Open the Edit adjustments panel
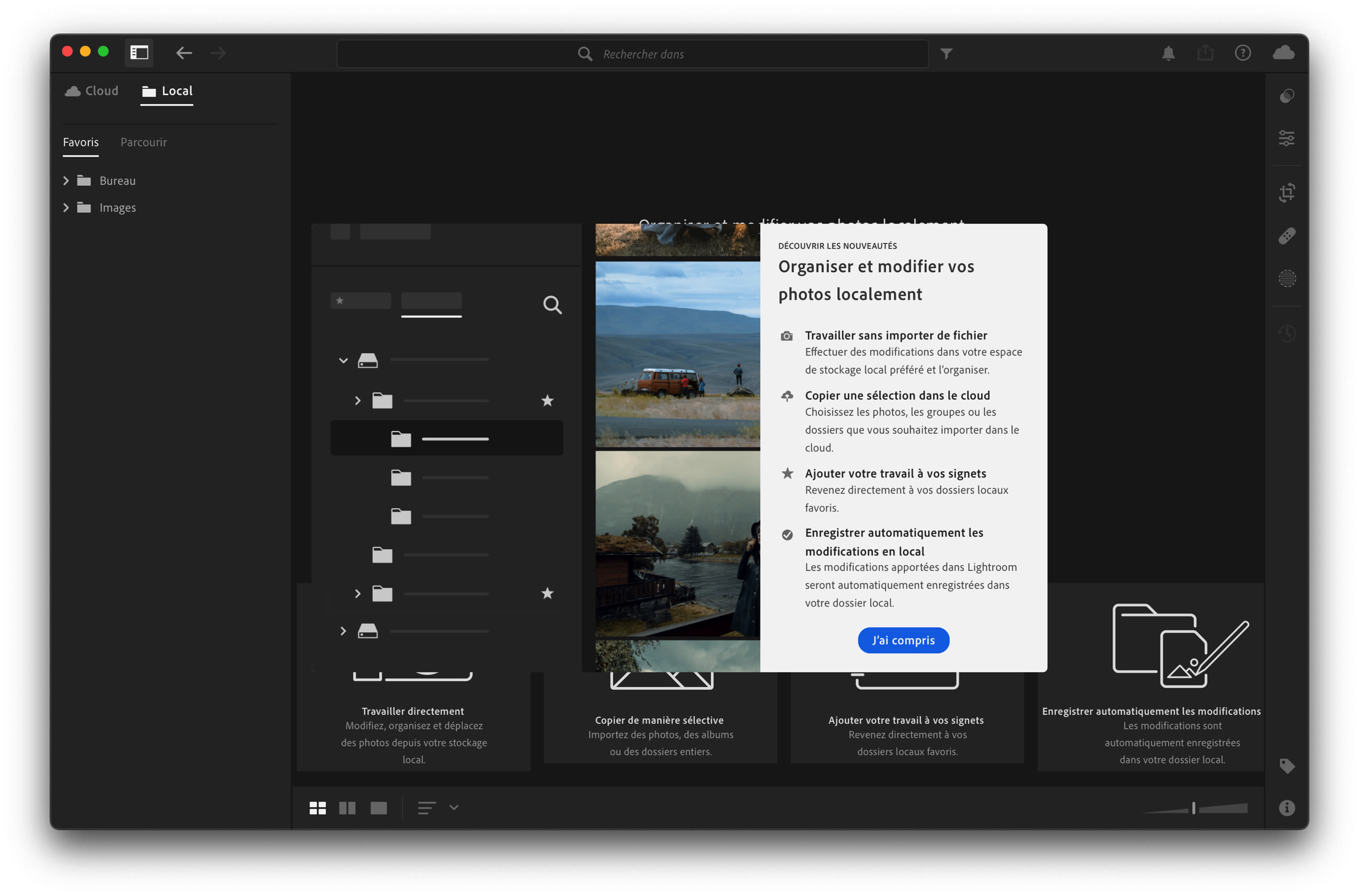This screenshot has height=896, width=1359. (1286, 138)
